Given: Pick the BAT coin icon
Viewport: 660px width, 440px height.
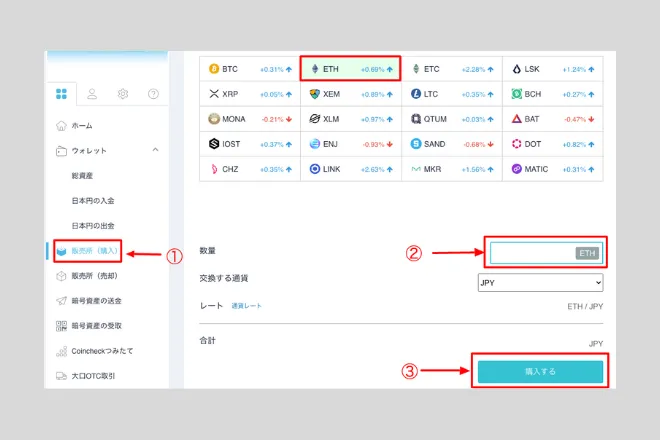Looking at the screenshot, I should 516,119.
